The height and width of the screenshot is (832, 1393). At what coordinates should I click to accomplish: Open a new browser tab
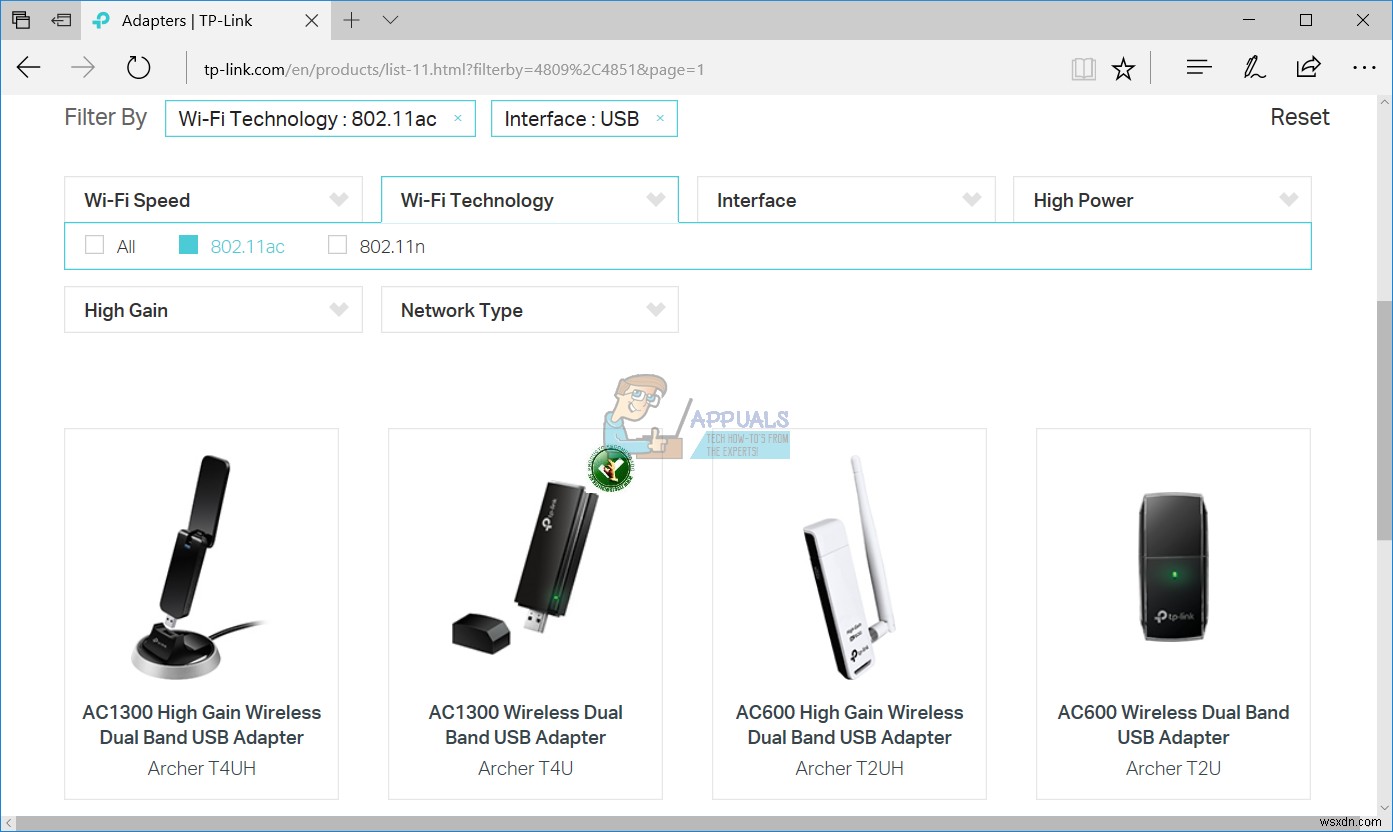tap(349, 19)
